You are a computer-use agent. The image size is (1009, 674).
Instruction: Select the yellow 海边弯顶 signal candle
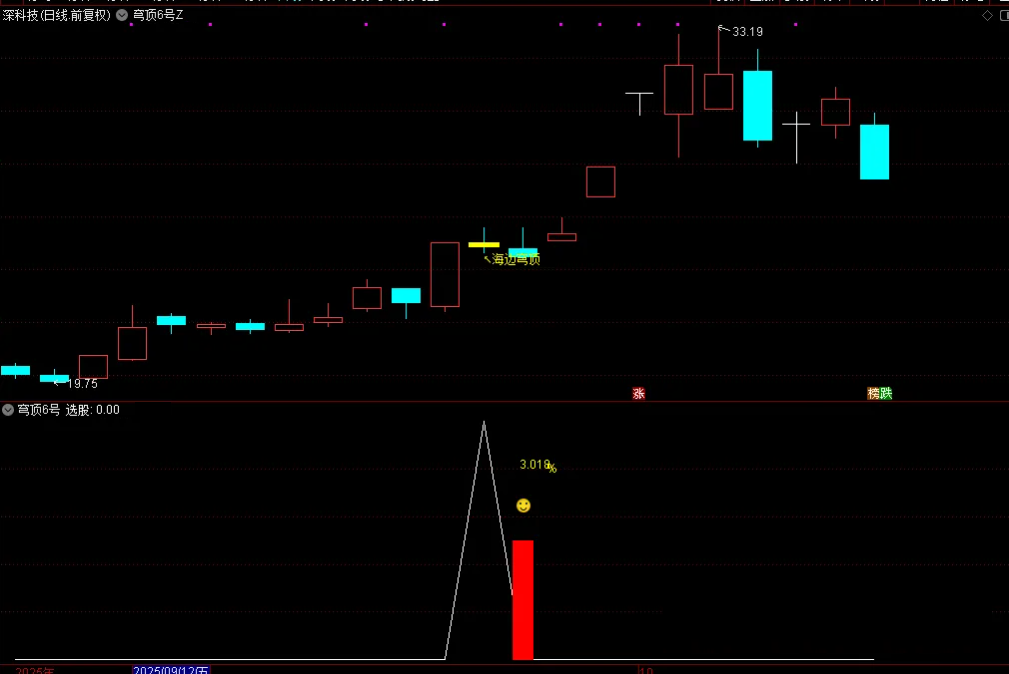484,244
